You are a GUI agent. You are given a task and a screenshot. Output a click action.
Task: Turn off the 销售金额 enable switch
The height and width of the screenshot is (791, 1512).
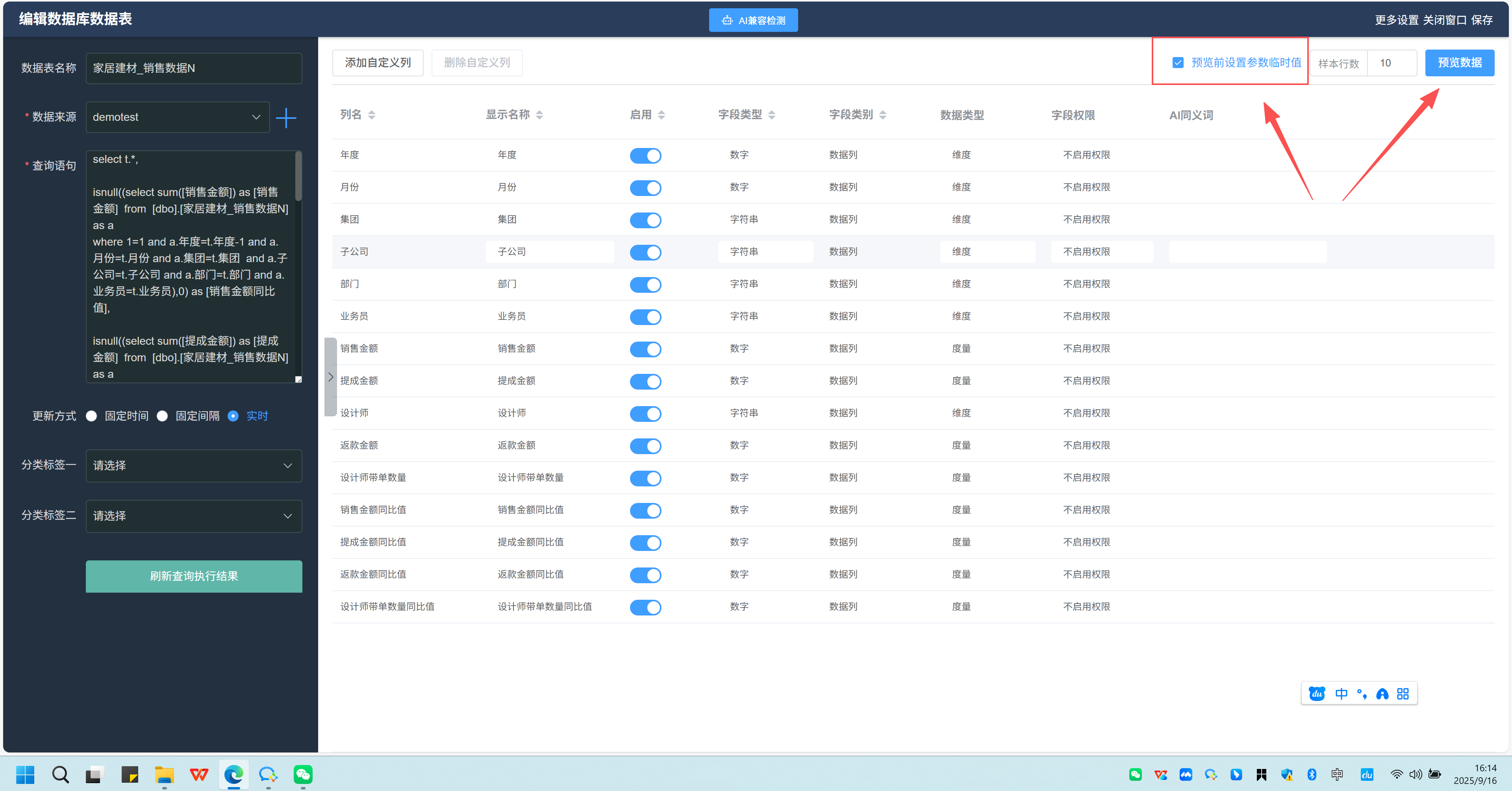(645, 349)
